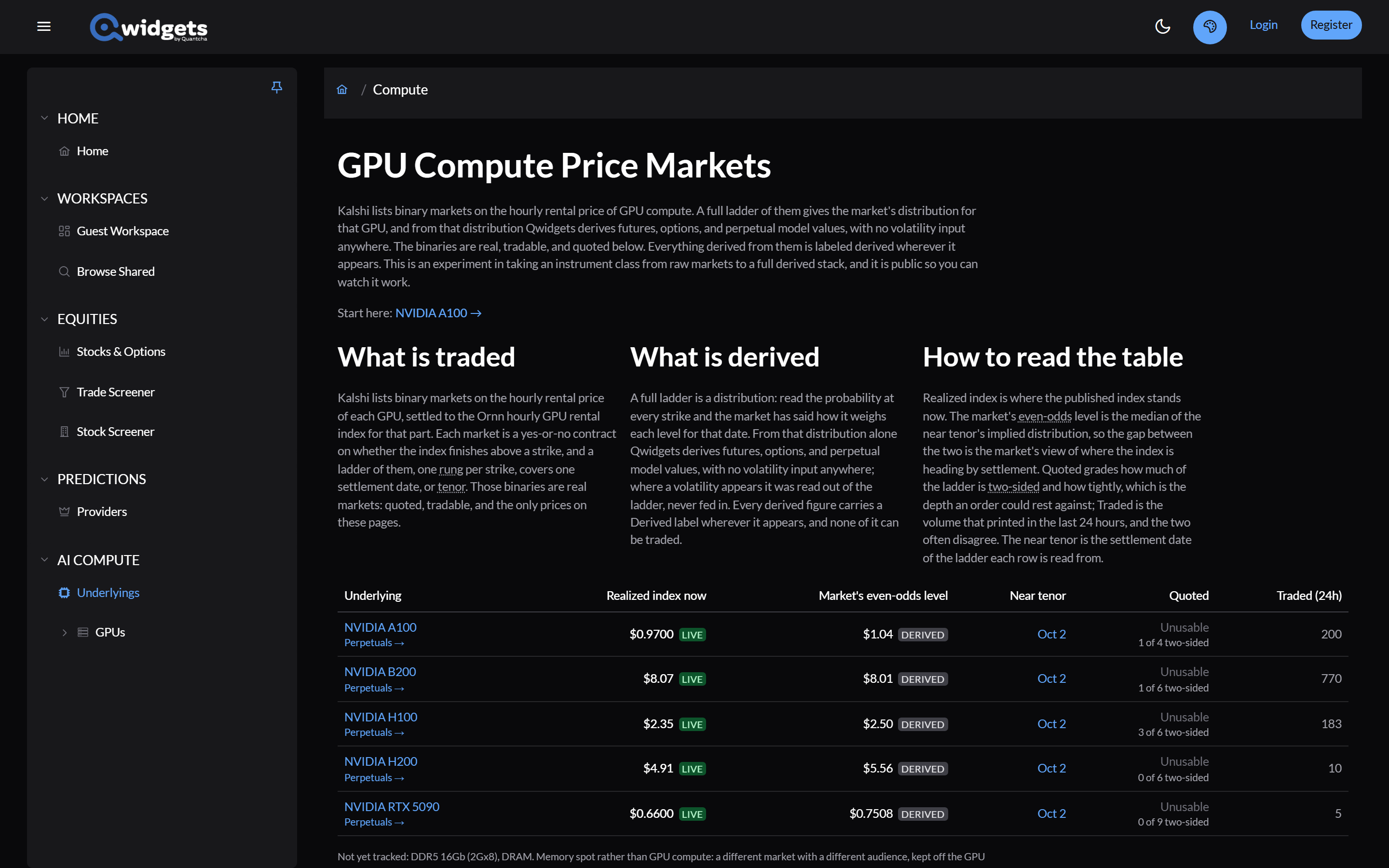Click the underlined term 'even-odds'
Screen dimensions: 1389x868
[1045, 416]
